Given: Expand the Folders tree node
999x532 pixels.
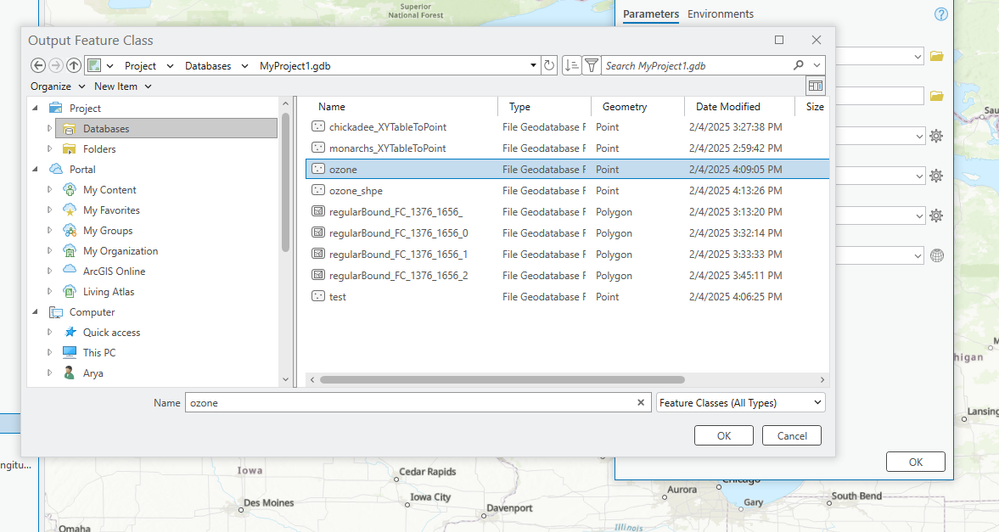Looking at the screenshot, I should (50, 149).
